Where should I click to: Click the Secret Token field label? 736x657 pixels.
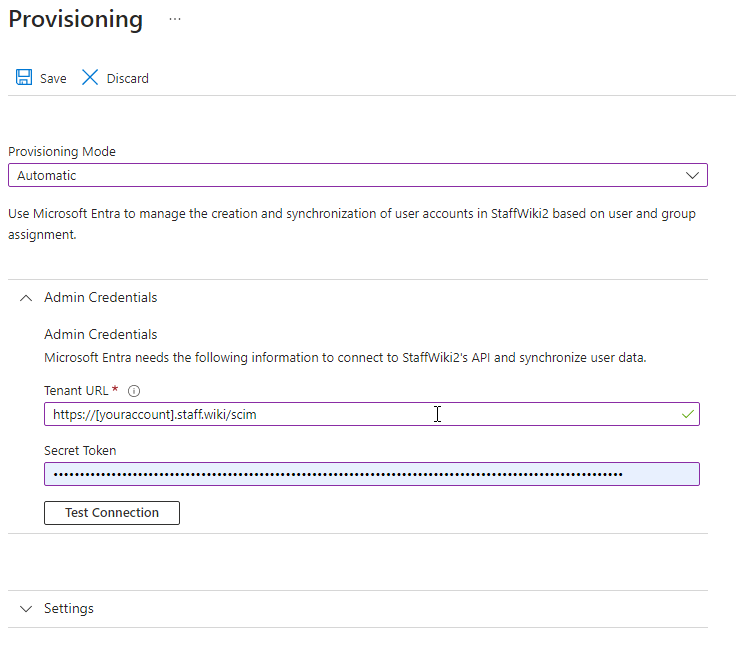(80, 451)
